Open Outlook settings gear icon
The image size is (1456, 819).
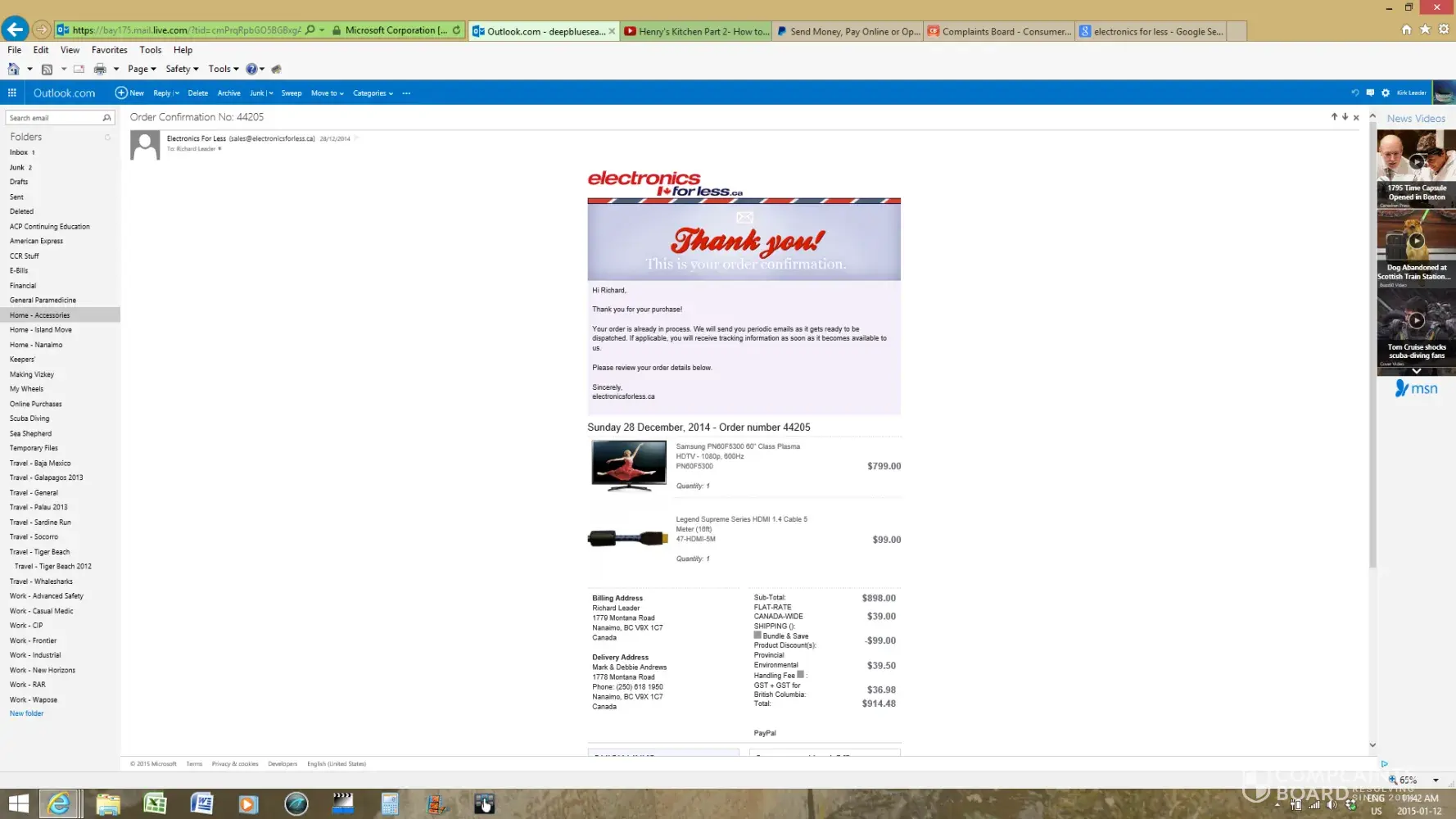[x=1386, y=93]
